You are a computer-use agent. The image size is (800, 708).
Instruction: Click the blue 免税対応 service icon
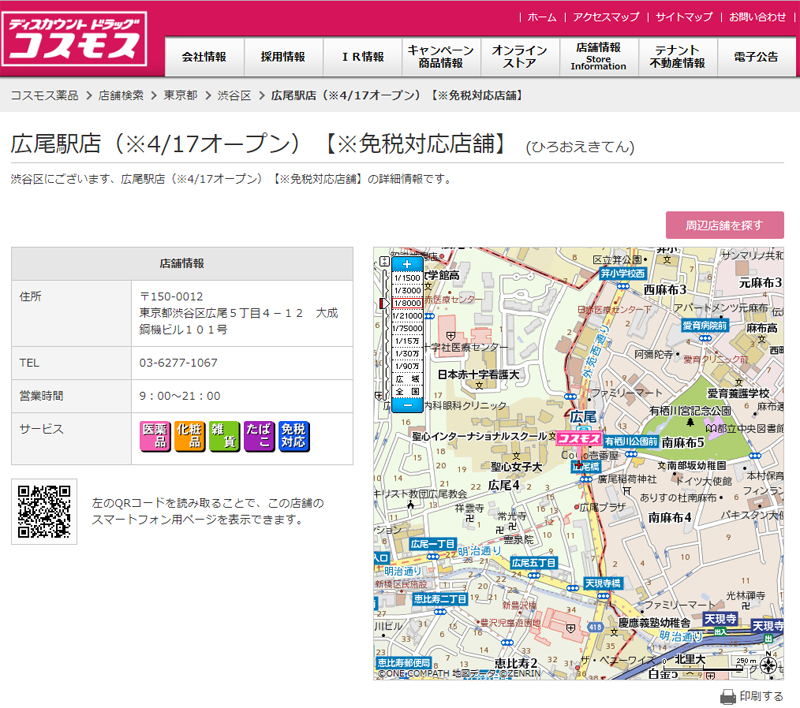point(293,436)
